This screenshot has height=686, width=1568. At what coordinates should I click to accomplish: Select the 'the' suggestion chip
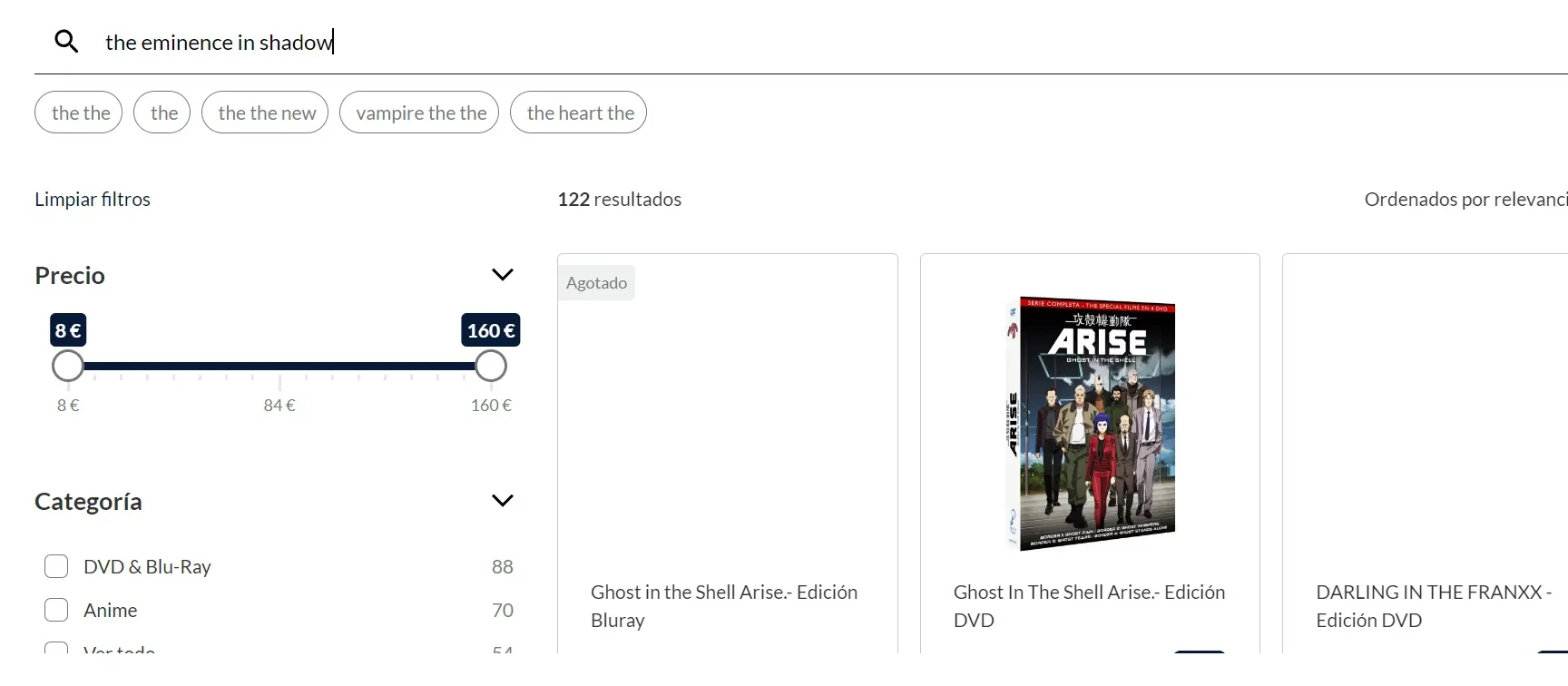click(162, 113)
